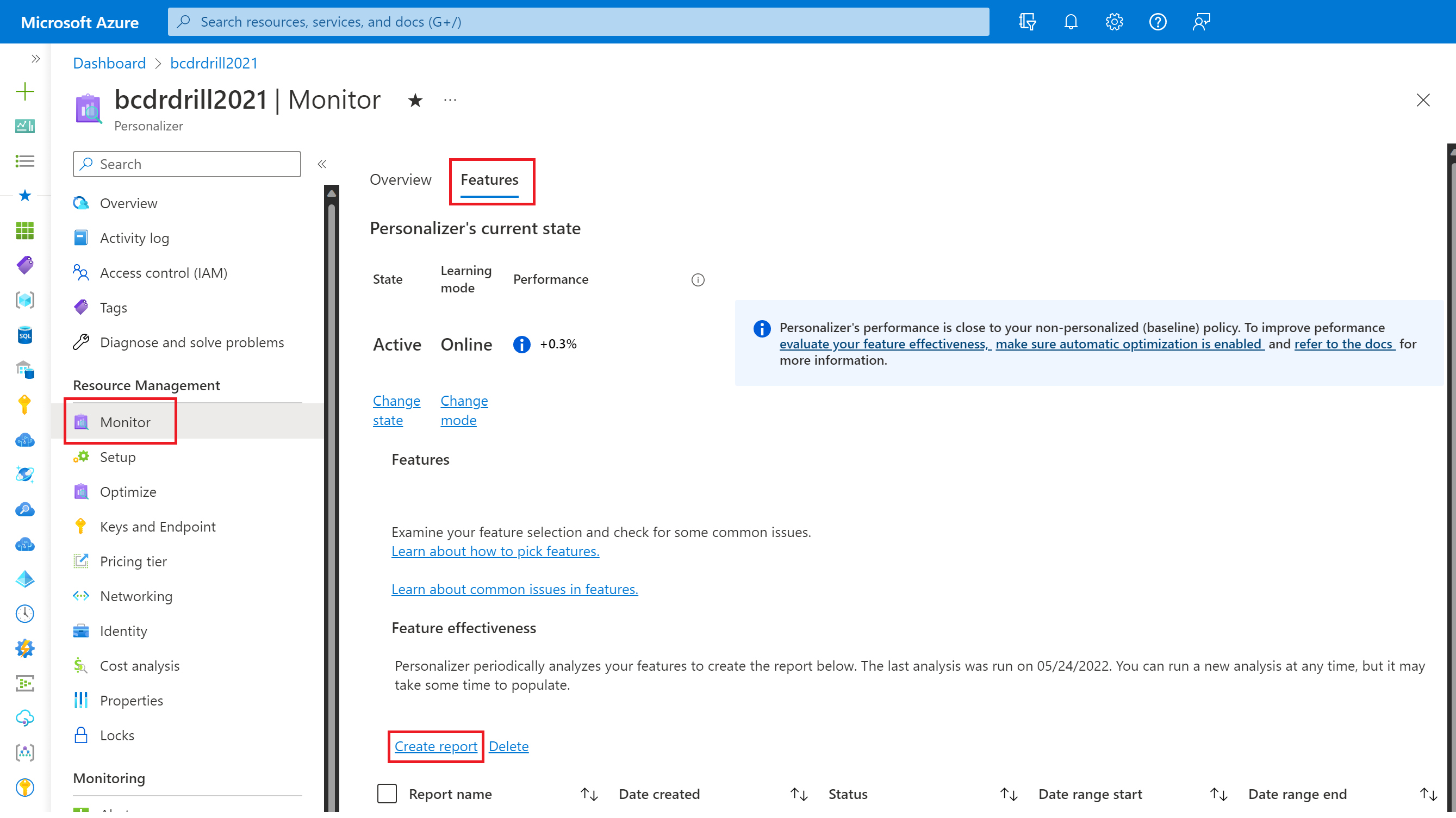Select the Features tab
The height and width of the screenshot is (818, 1456).
coord(489,179)
